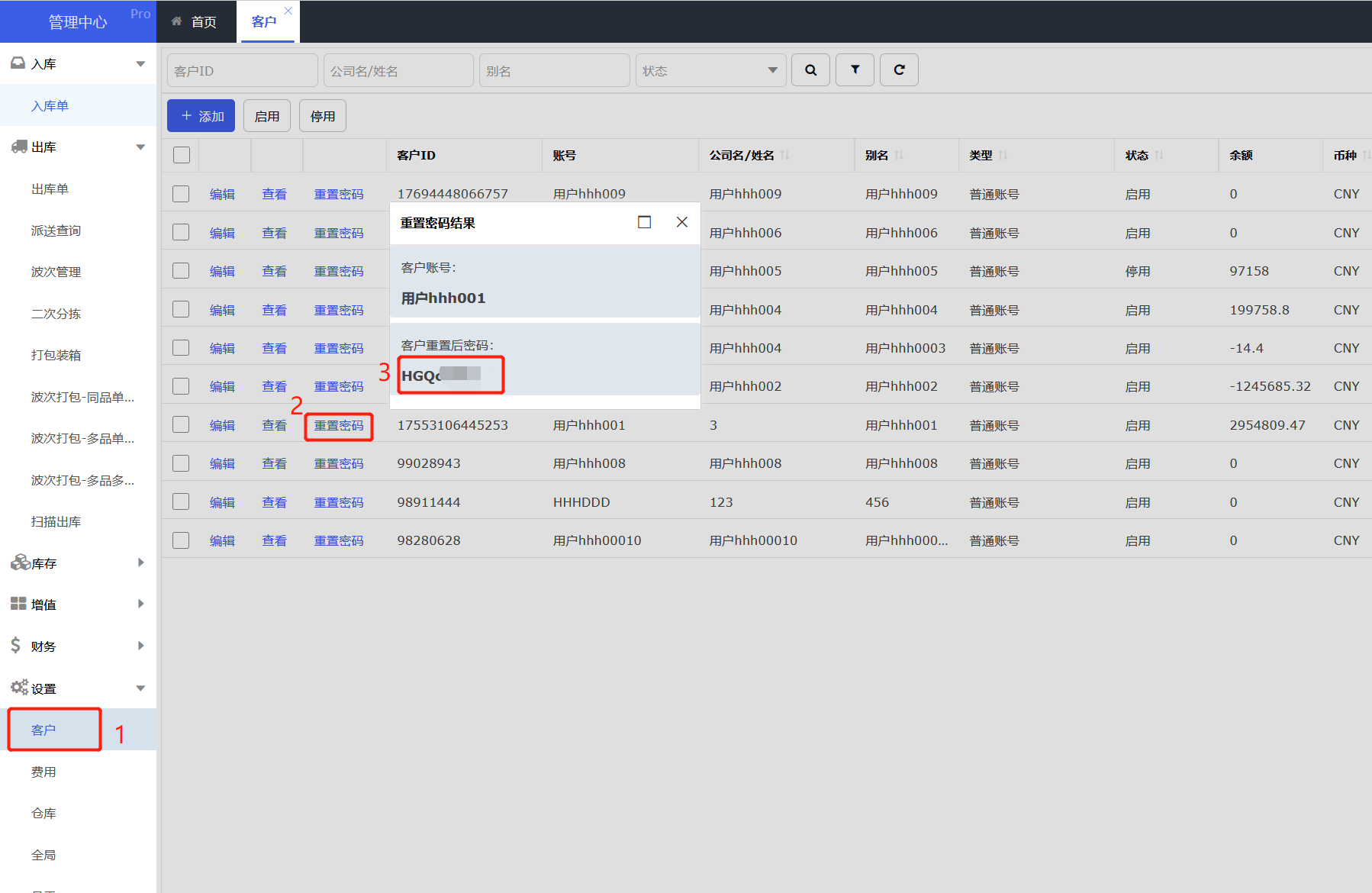The width and height of the screenshot is (1372, 893).
Task: Sort by 别名 column sort icon
Action: [x=899, y=155]
